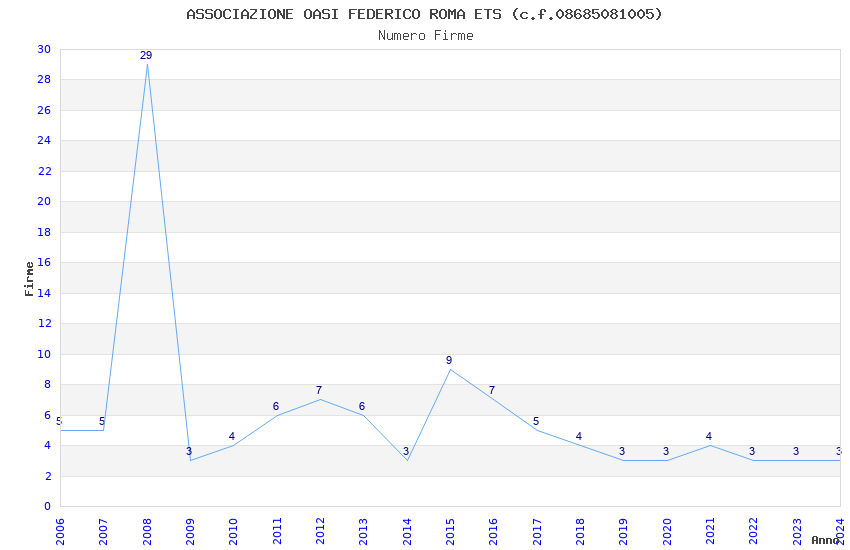
Task: Click year 2012 on the x-axis
Action: [320, 532]
